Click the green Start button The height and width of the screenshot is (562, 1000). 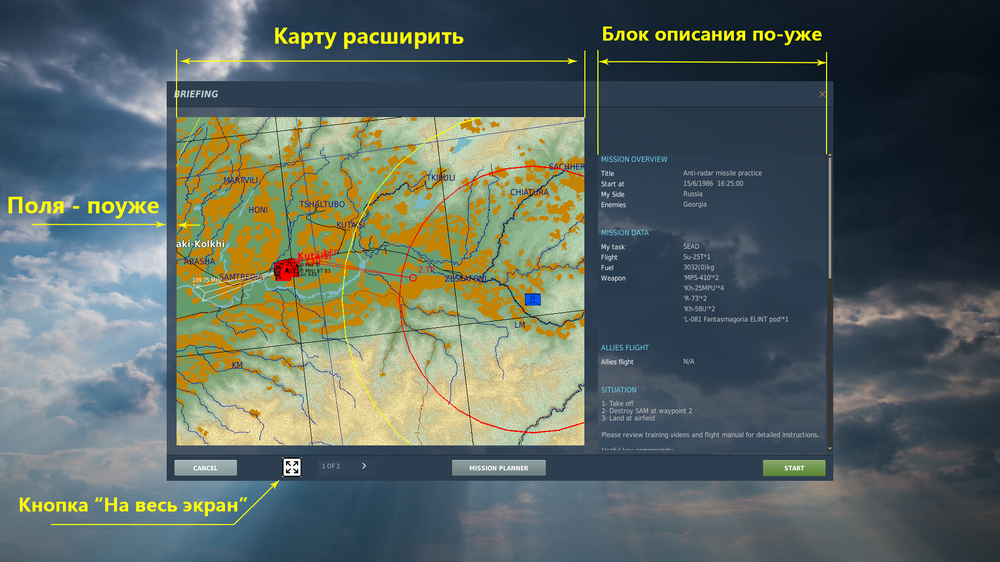[794, 468]
